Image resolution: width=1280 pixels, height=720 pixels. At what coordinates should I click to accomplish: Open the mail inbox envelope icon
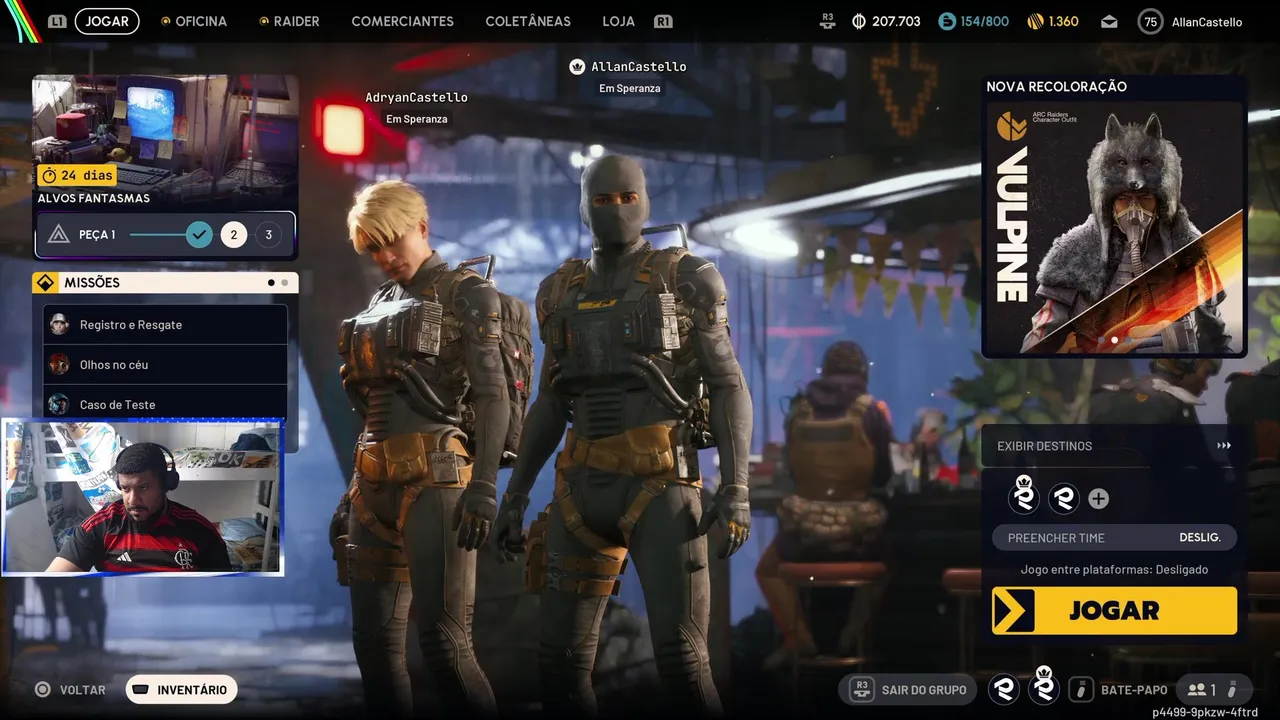click(1109, 21)
